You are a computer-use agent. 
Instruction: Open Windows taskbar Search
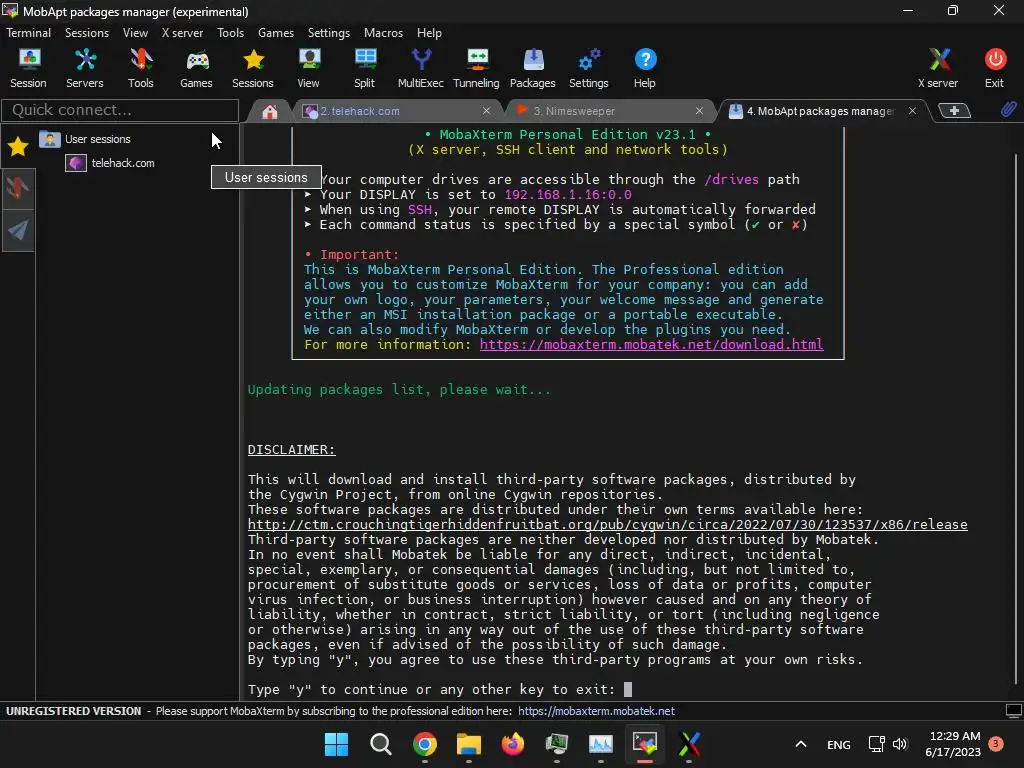click(x=381, y=744)
